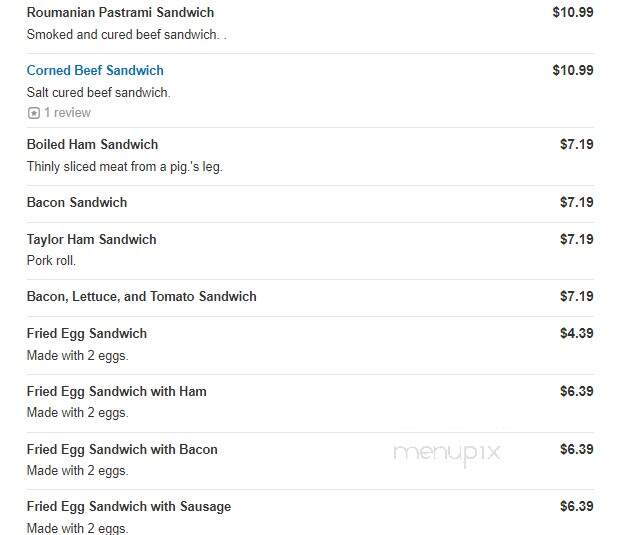Image resolution: width=626 pixels, height=535 pixels.
Task: Click the $4.39 Fried Egg price
Action: pos(576,333)
